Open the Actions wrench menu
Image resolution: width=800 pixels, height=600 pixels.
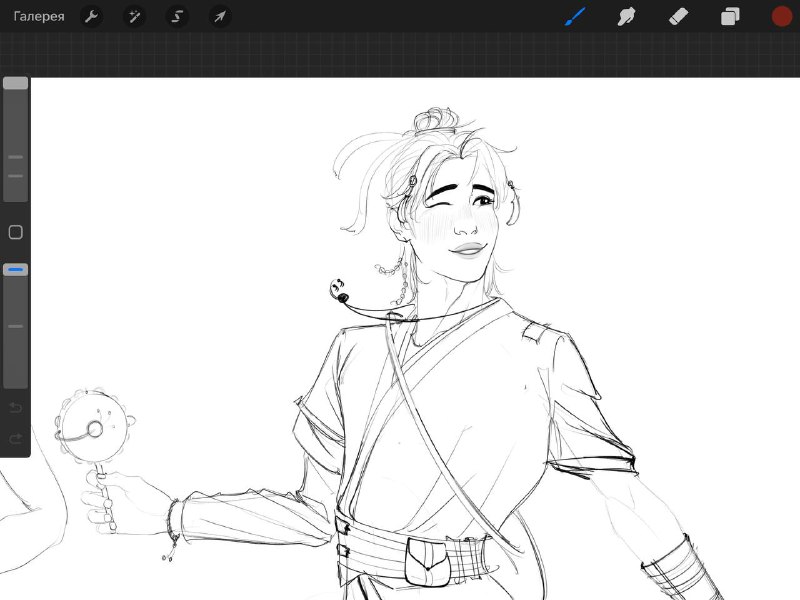point(92,16)
